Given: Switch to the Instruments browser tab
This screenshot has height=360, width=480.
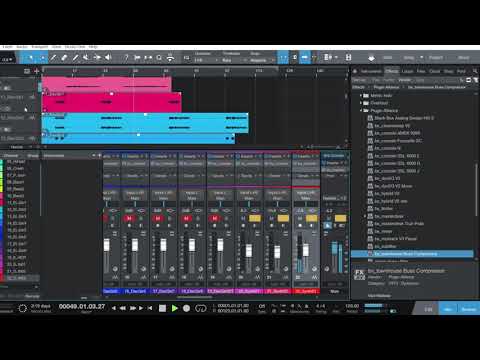Looking at the screenshot, I should coord(371,71).
